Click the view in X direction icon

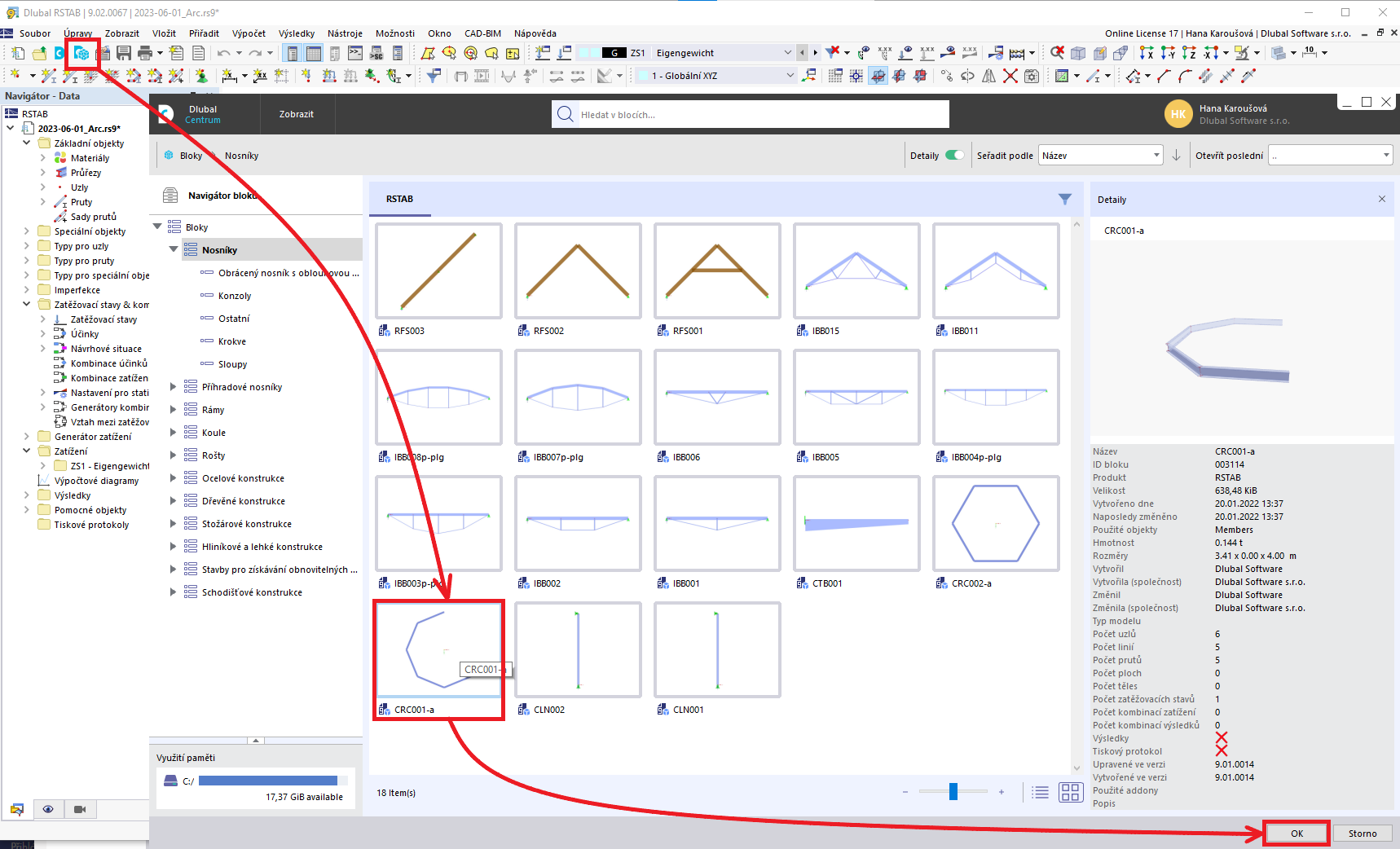(x=1147, y=53)
